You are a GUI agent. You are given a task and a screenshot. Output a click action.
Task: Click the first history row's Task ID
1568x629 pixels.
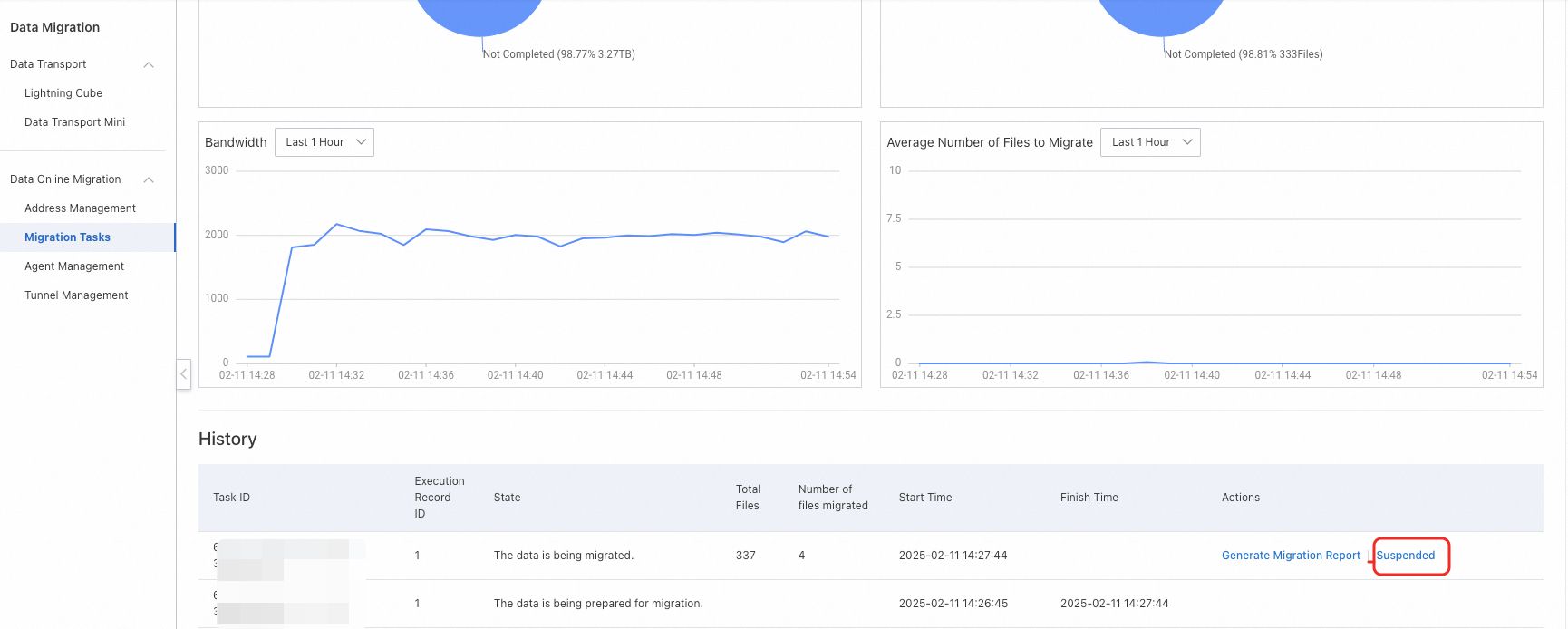(x=283, y=556)
